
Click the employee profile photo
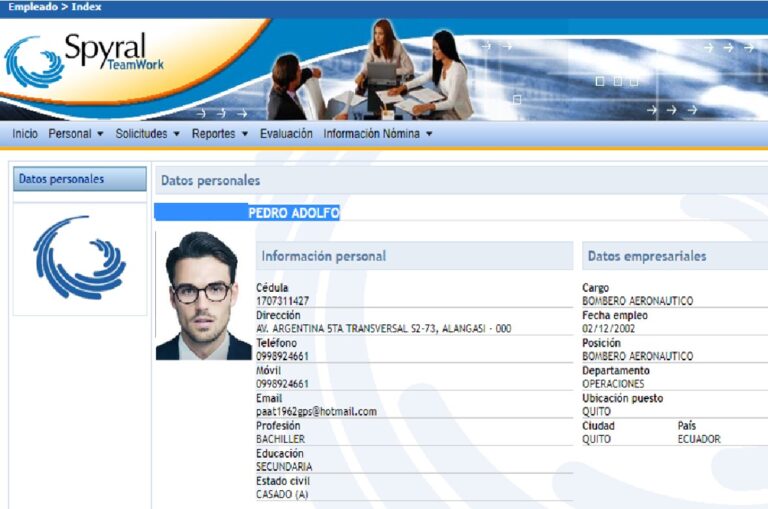(x=203, y=295)
